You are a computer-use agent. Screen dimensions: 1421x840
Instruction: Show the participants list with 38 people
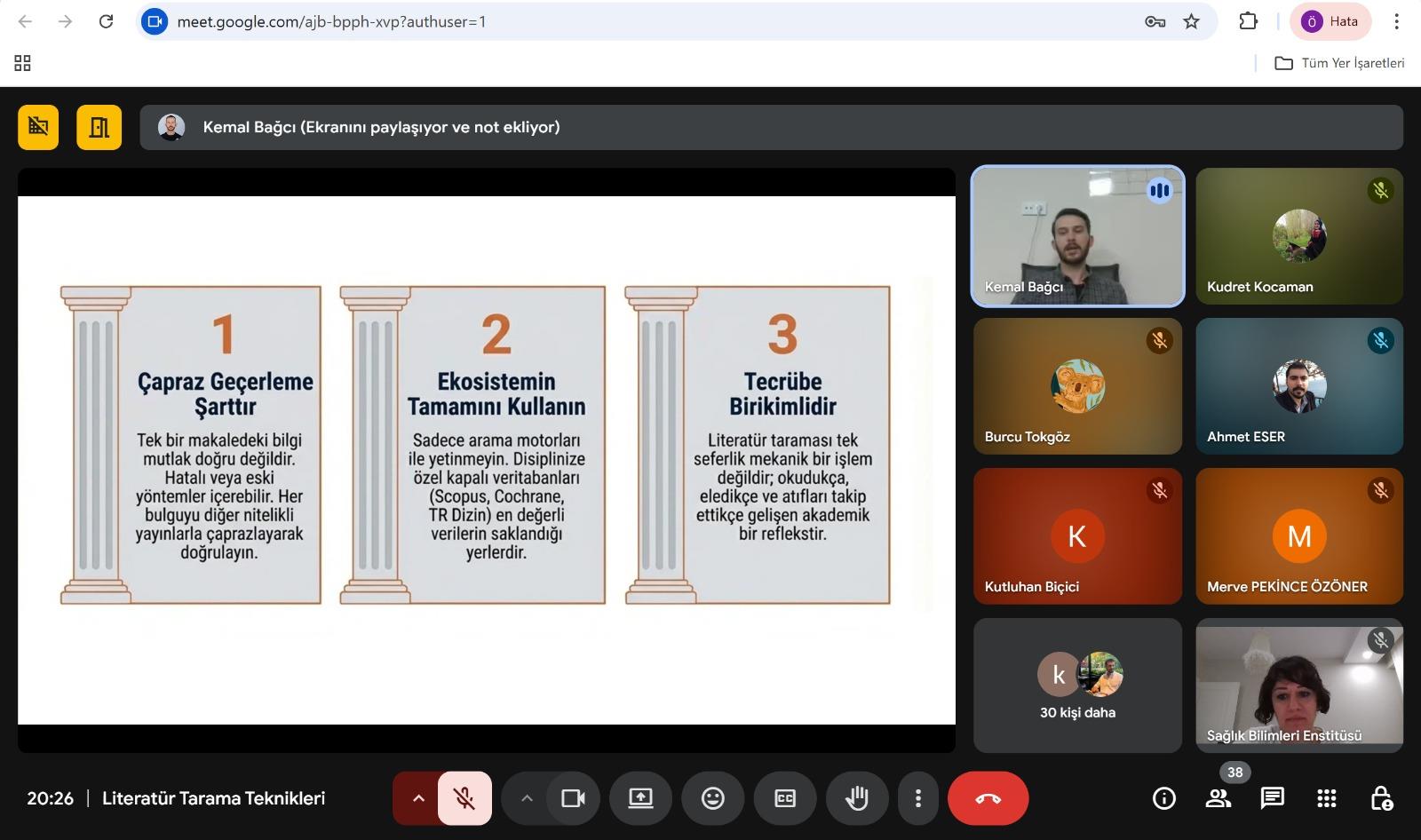(1218, 798)
